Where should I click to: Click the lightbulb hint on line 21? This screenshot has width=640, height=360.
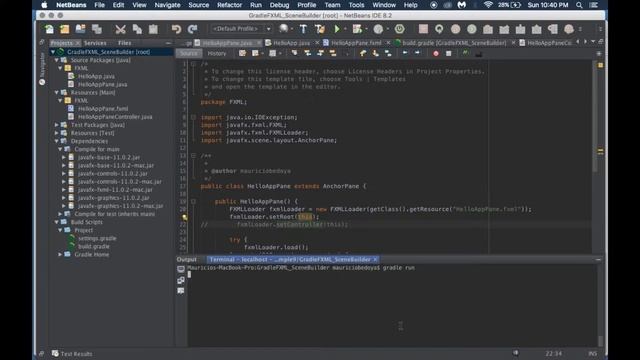tap(185, 217)
